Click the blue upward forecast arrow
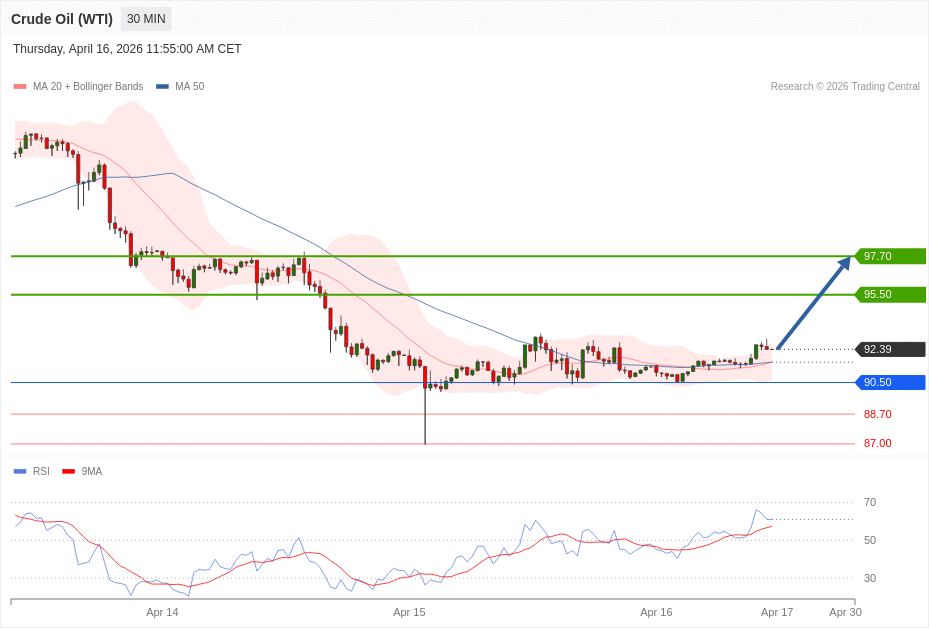Screen dimensions: 929x629 [813, 303]
